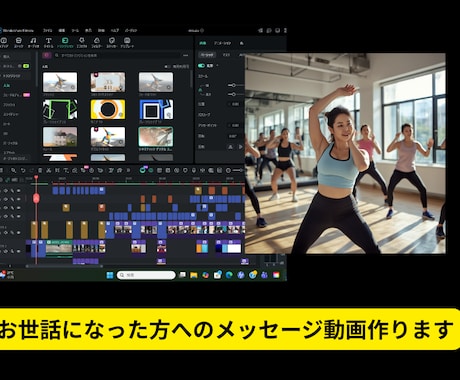Click the Task View icon on taskbar

point(182,275)
